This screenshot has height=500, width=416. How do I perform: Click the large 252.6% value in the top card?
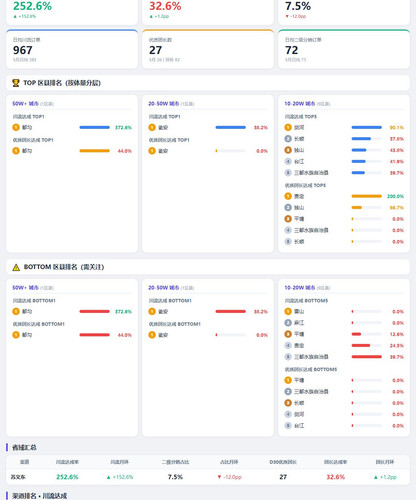[32, 6]
